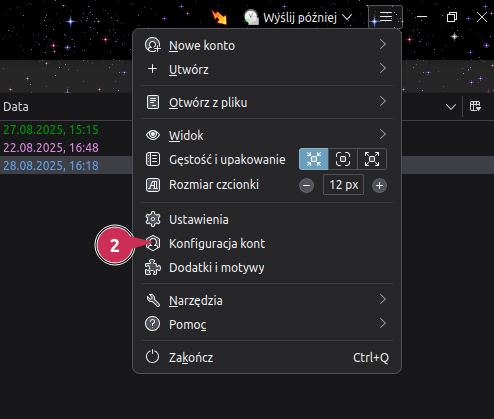494x419 pixels.
Task: Select normal density option
Action: 343,159
